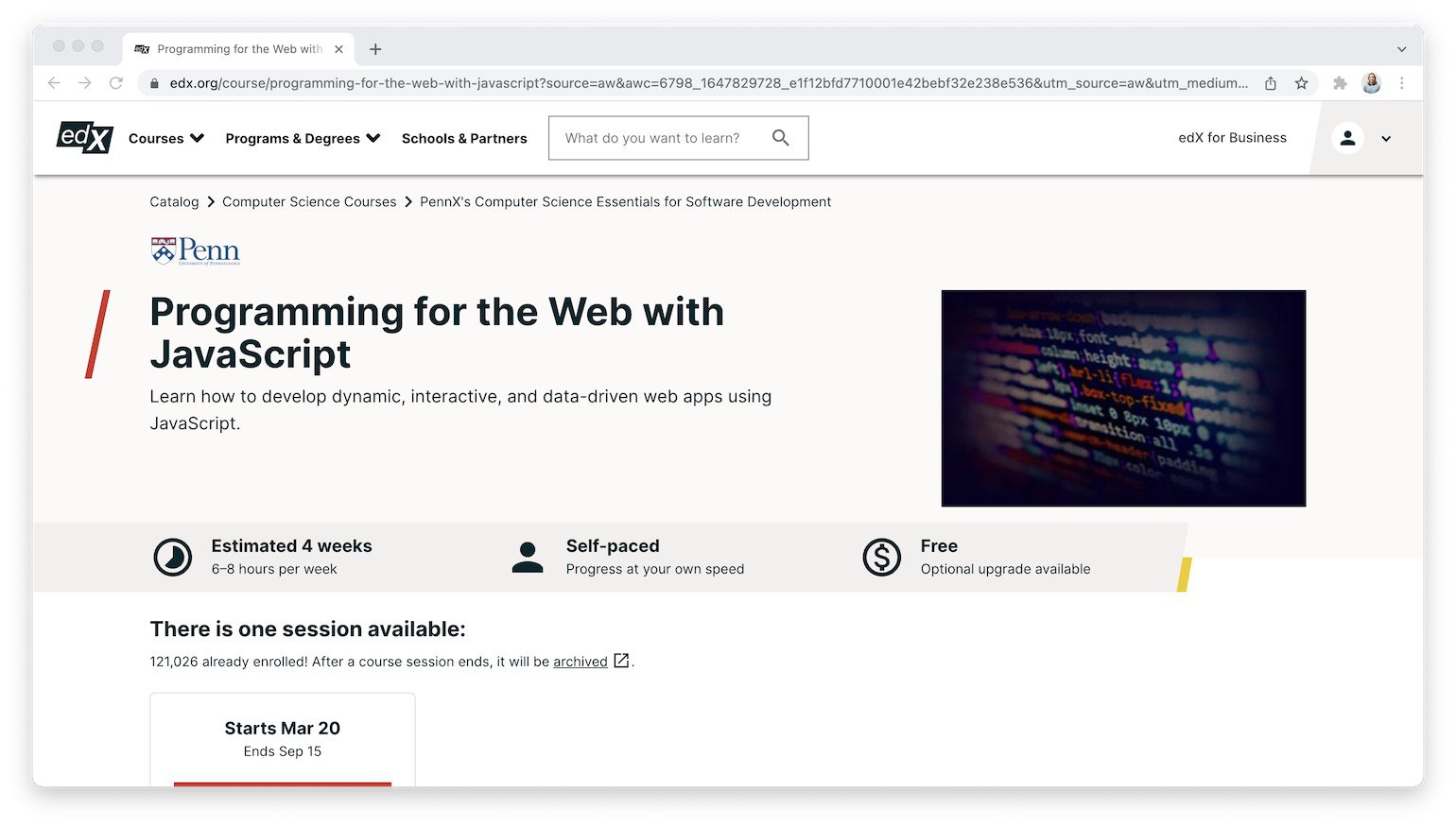The image size is (1456, 827).
Task: Select the Schools & Partners menu item
Action: coord(464,138)
